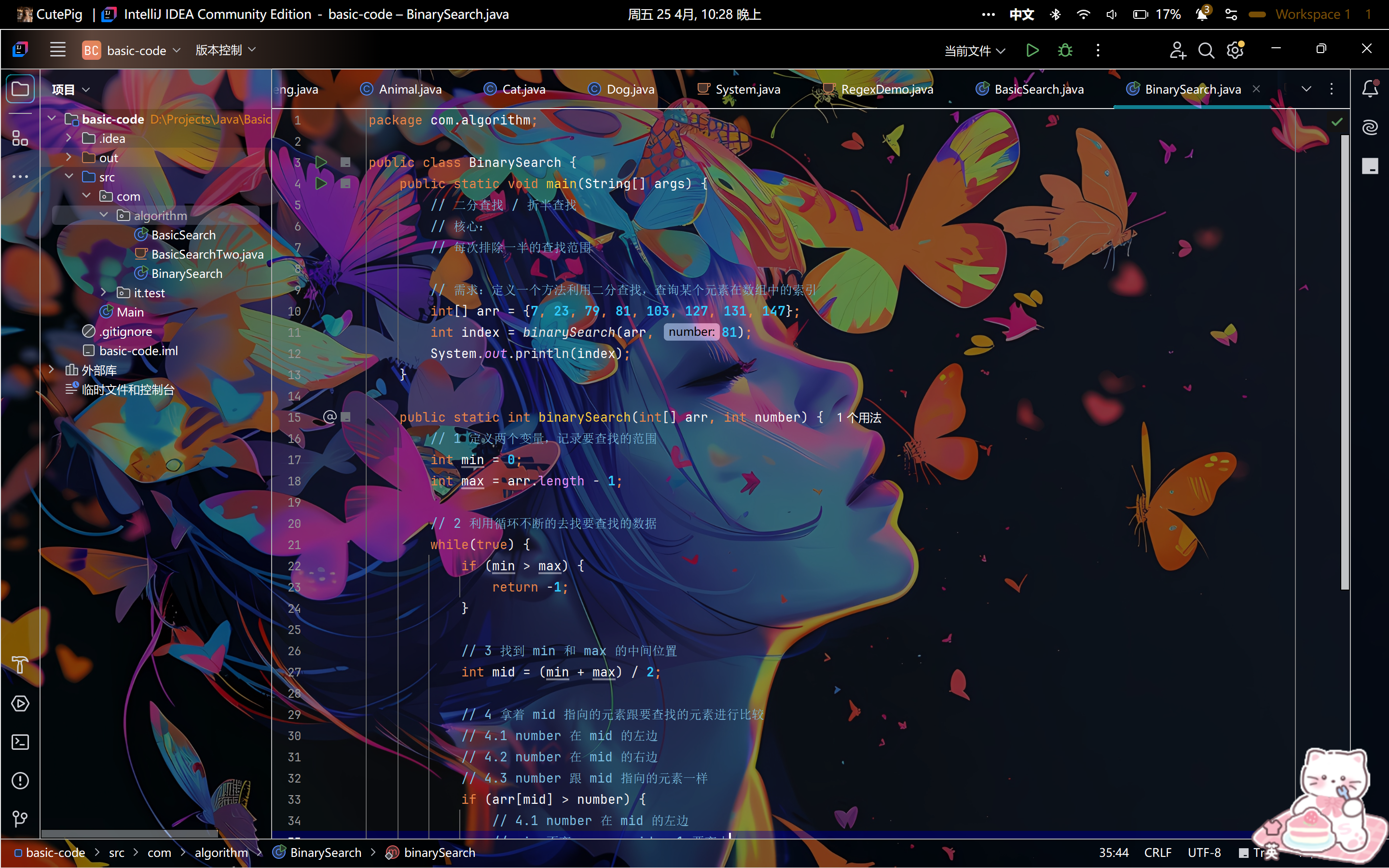This screenshot has height=868, width=1389.
Task: Click the '1 个用法' usages hint
Action: click(859, 417)
